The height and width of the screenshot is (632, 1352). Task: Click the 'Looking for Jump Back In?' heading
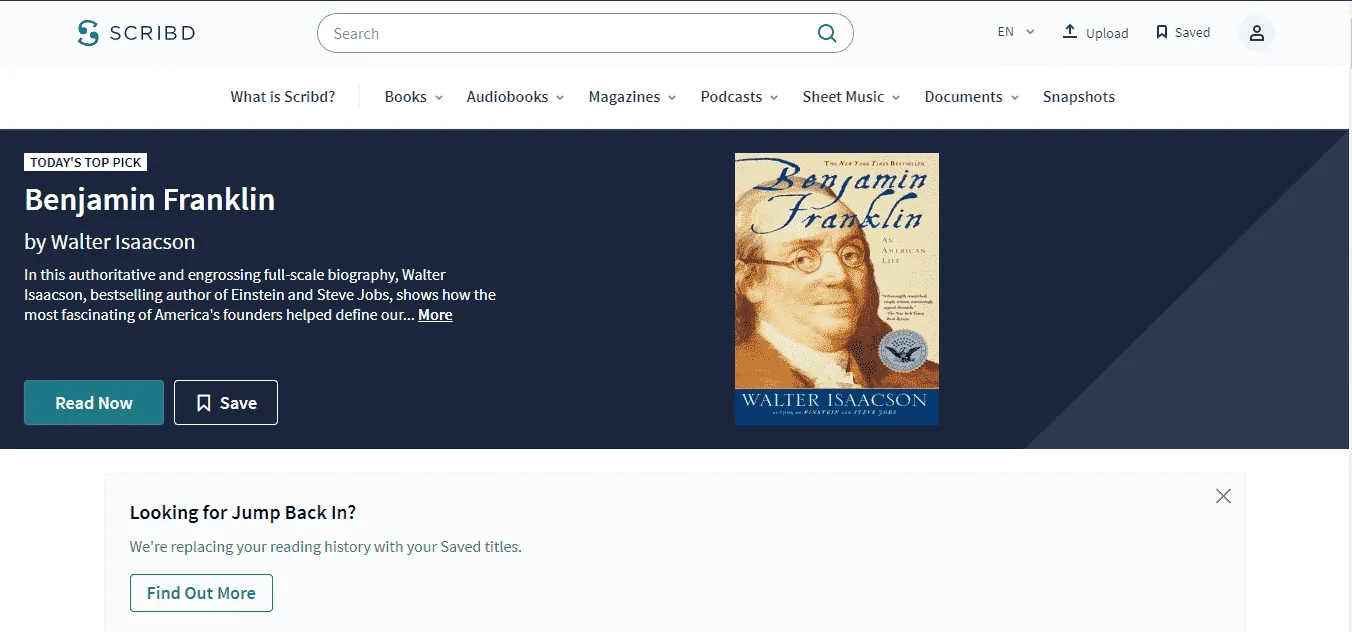pos(243,513)
